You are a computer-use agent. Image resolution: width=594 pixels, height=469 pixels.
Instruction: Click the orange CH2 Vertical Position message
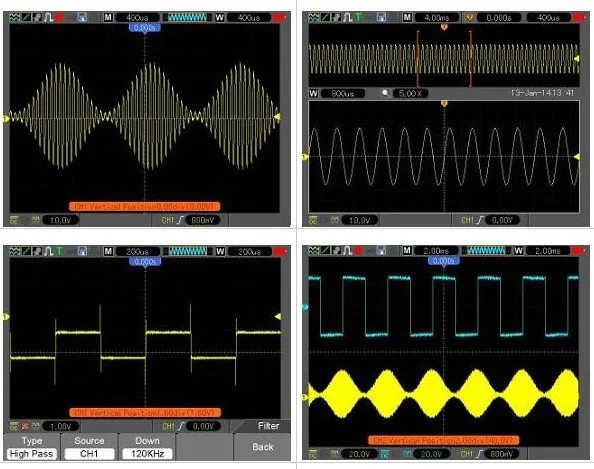[x=444, y=440]
